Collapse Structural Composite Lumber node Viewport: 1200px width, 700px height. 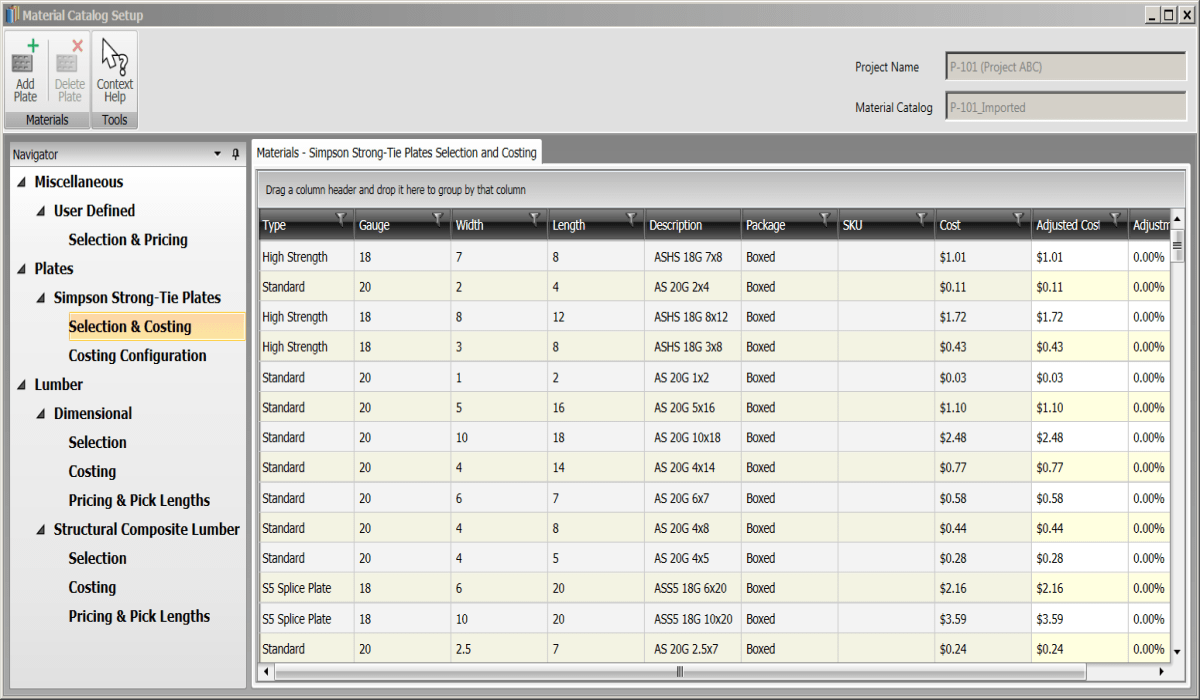coord(41,530)
